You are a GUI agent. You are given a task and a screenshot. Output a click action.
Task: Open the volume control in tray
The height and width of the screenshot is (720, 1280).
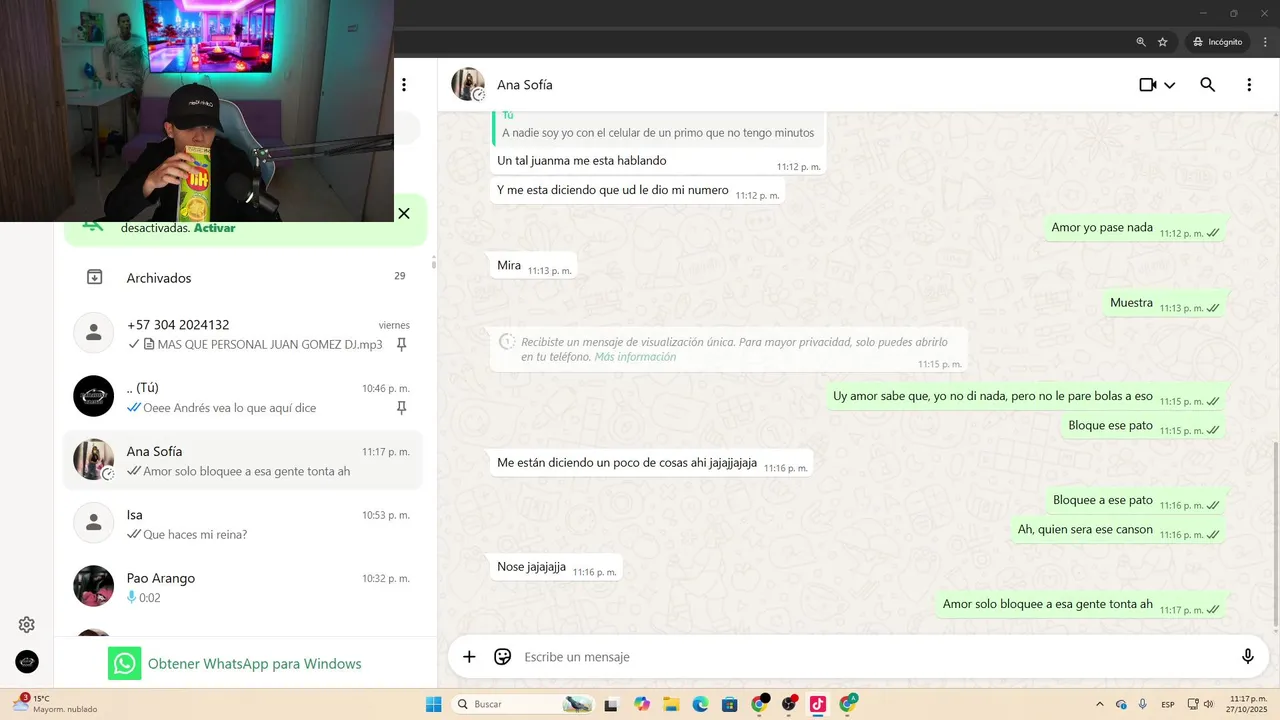tap(1209, 704)
